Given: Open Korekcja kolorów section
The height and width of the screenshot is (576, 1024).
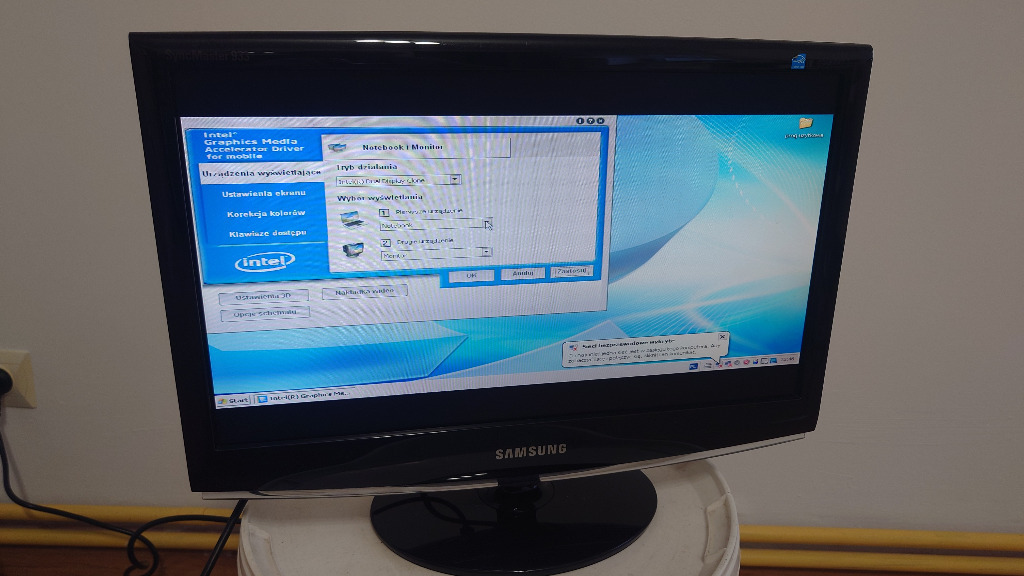Looking at the screenshot, I should tap(266, 214).
